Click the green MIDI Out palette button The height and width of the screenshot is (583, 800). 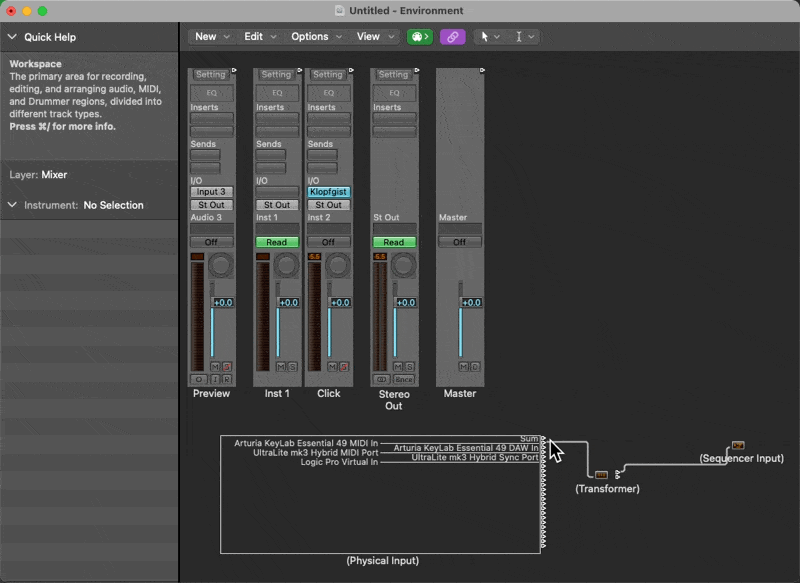click(419, 37)
